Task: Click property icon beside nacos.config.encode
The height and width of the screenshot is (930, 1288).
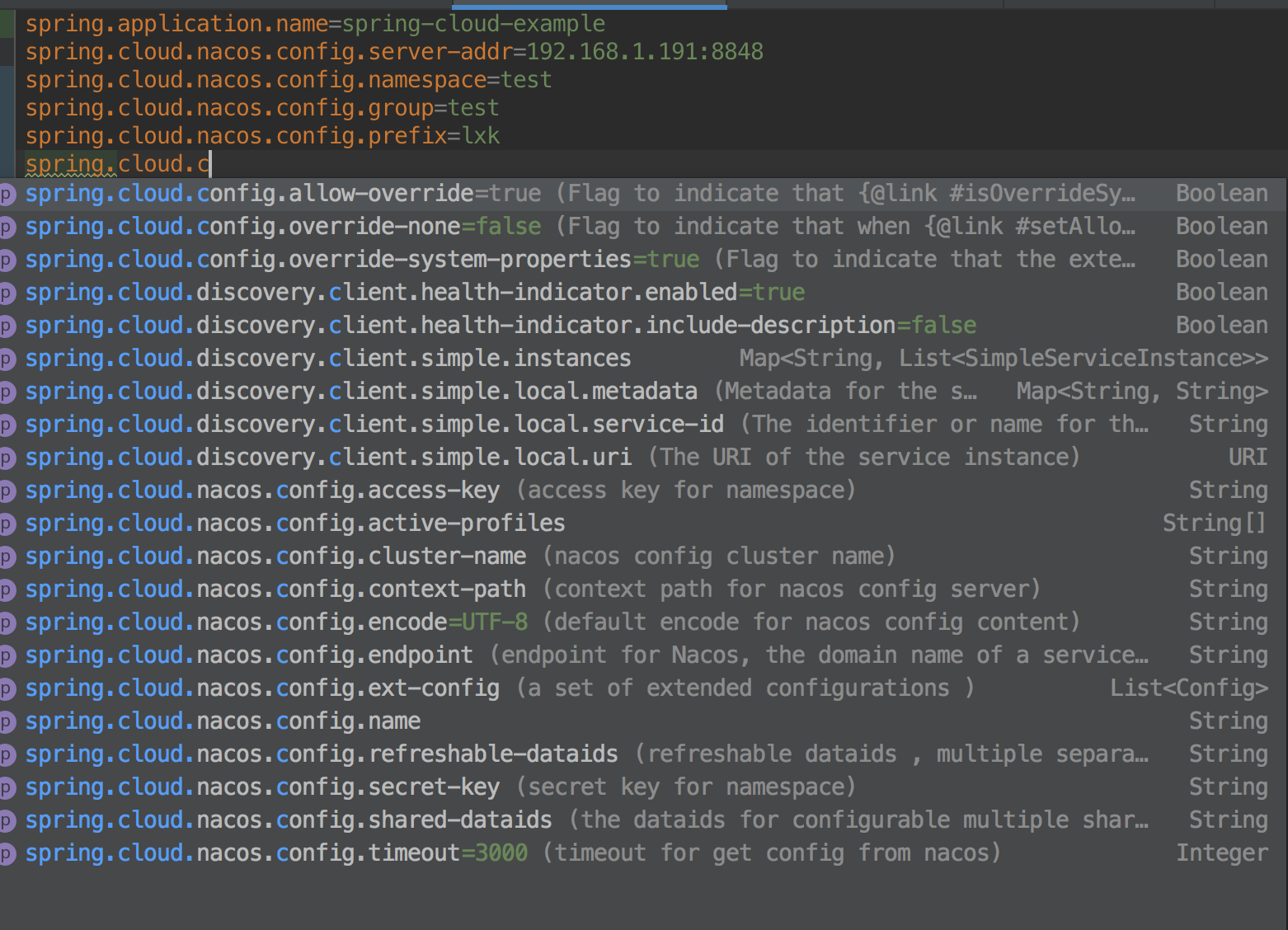Action: click(x=7, y=623)
